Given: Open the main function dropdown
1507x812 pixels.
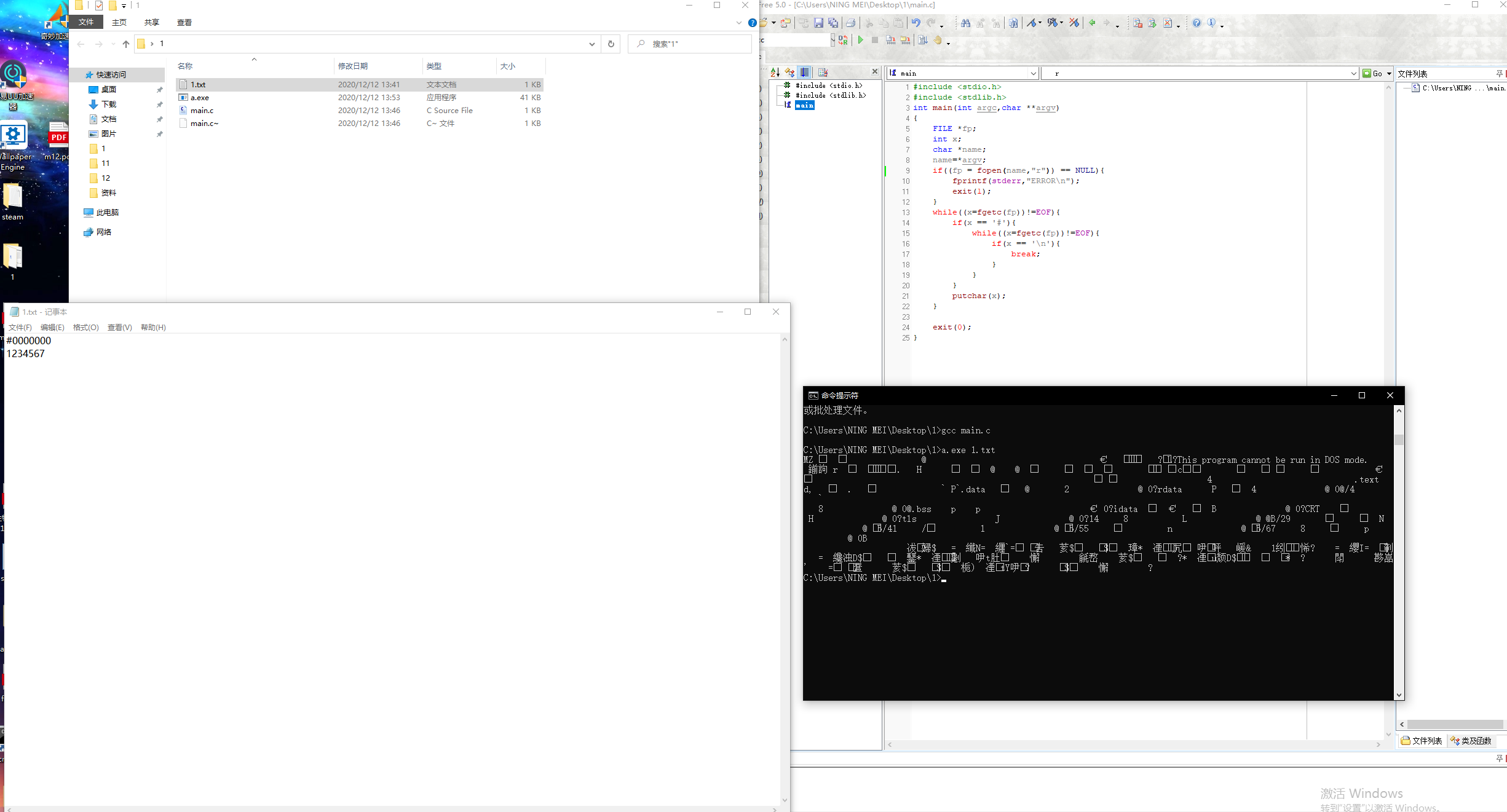Looking at the screenshot, I should tap(1033, 73).
